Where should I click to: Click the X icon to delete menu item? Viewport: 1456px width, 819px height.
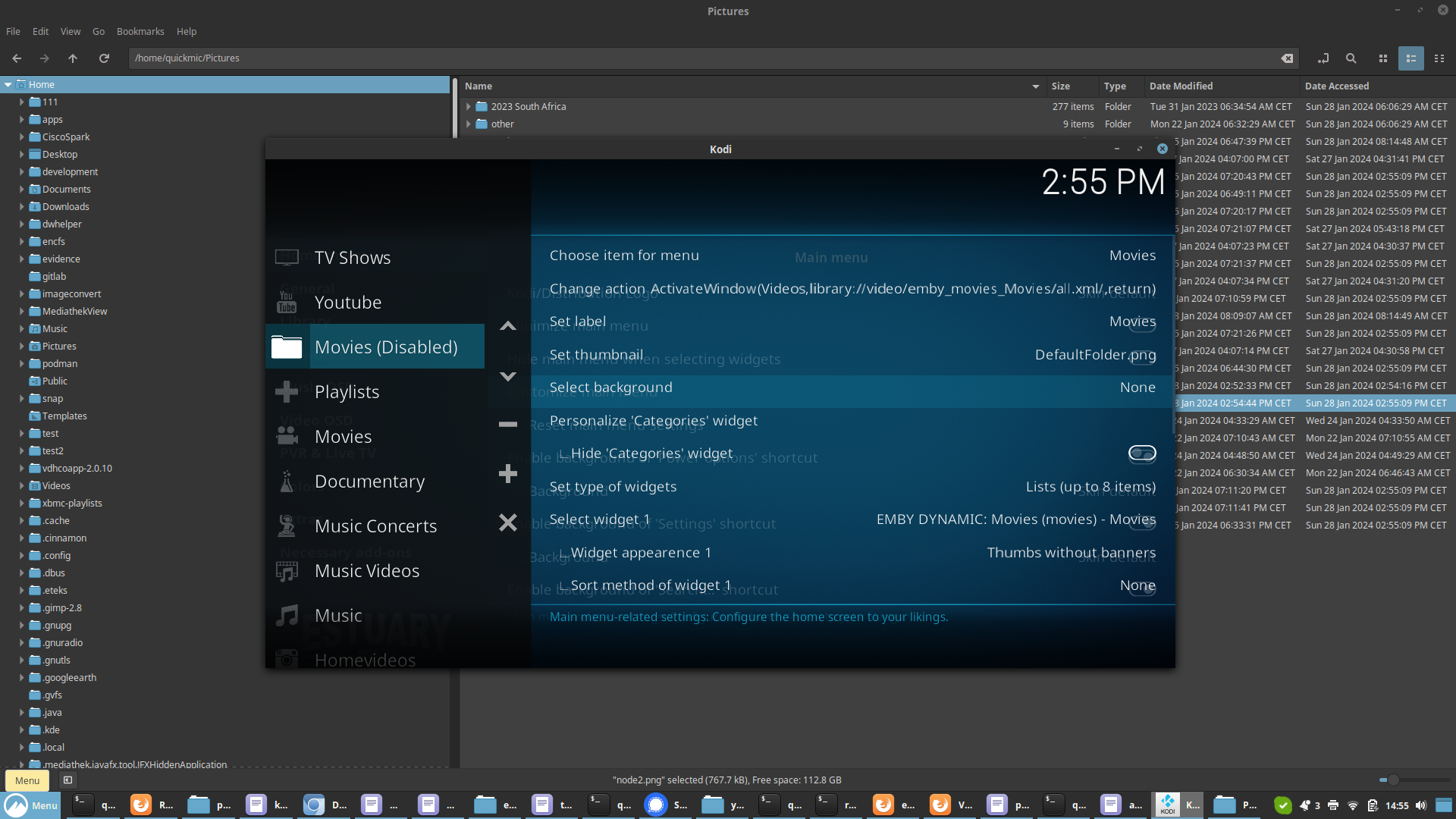(507, 522)
